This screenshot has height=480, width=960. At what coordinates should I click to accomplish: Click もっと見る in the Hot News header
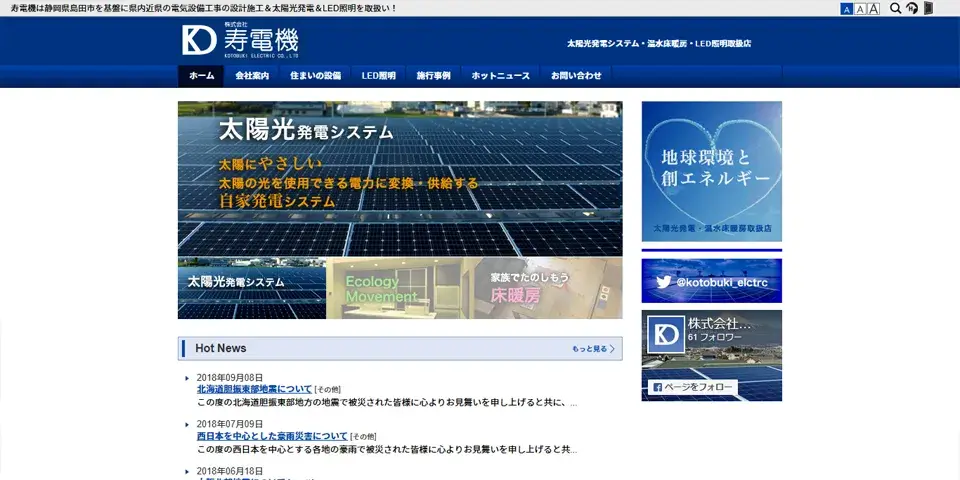pyautogui.click(x=593, y=348)
